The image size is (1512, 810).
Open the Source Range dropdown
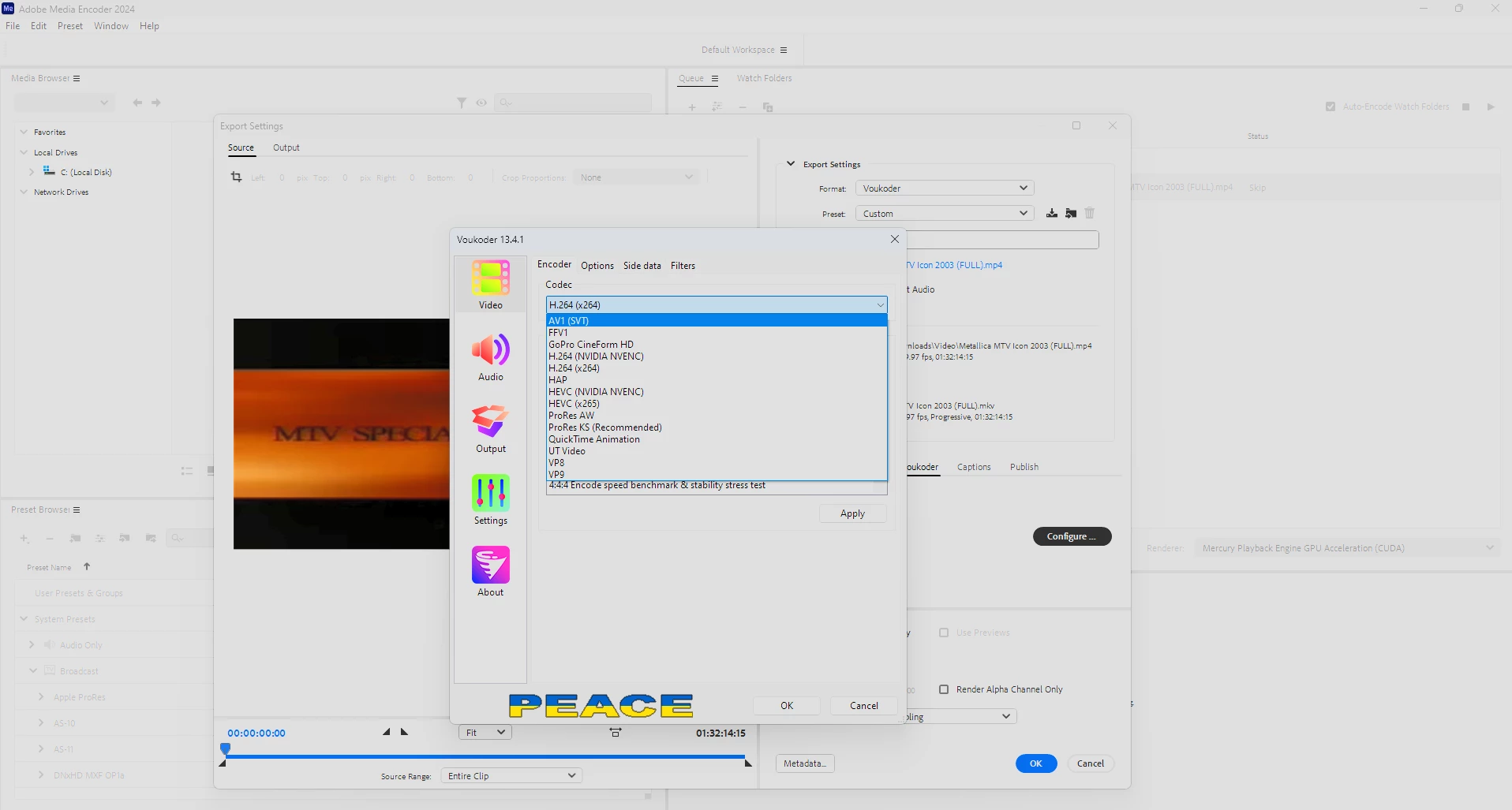point(511,776)
